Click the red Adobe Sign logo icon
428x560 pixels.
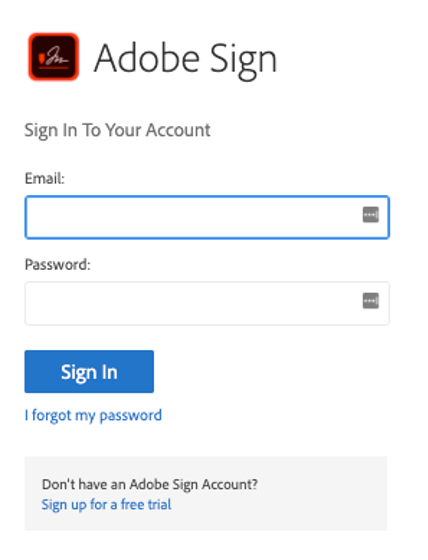pos(54,57)
